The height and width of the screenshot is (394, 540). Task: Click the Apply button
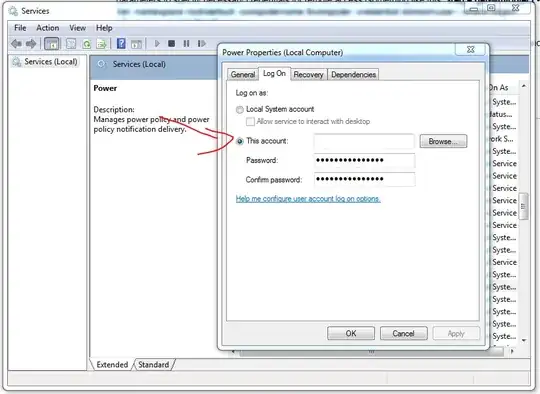[x=456, y=333]
